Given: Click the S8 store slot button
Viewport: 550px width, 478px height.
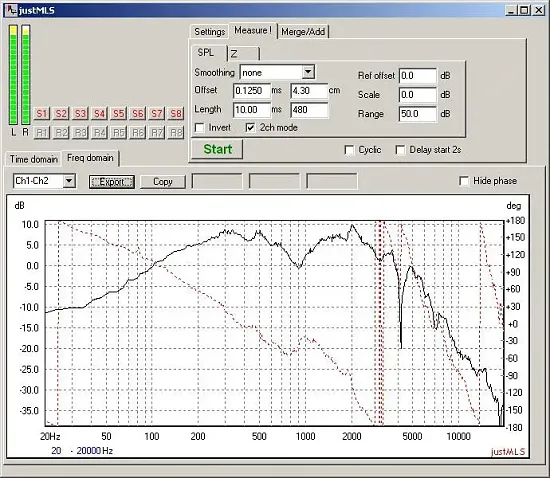Looking at the screenshot, I should click(176, 114).
